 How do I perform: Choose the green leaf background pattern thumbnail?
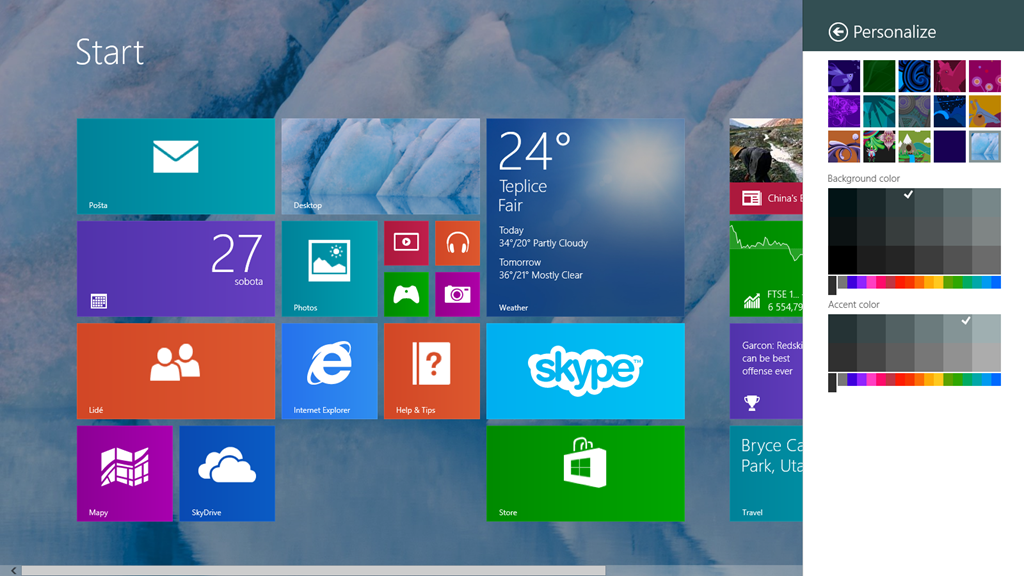[880, 77]
